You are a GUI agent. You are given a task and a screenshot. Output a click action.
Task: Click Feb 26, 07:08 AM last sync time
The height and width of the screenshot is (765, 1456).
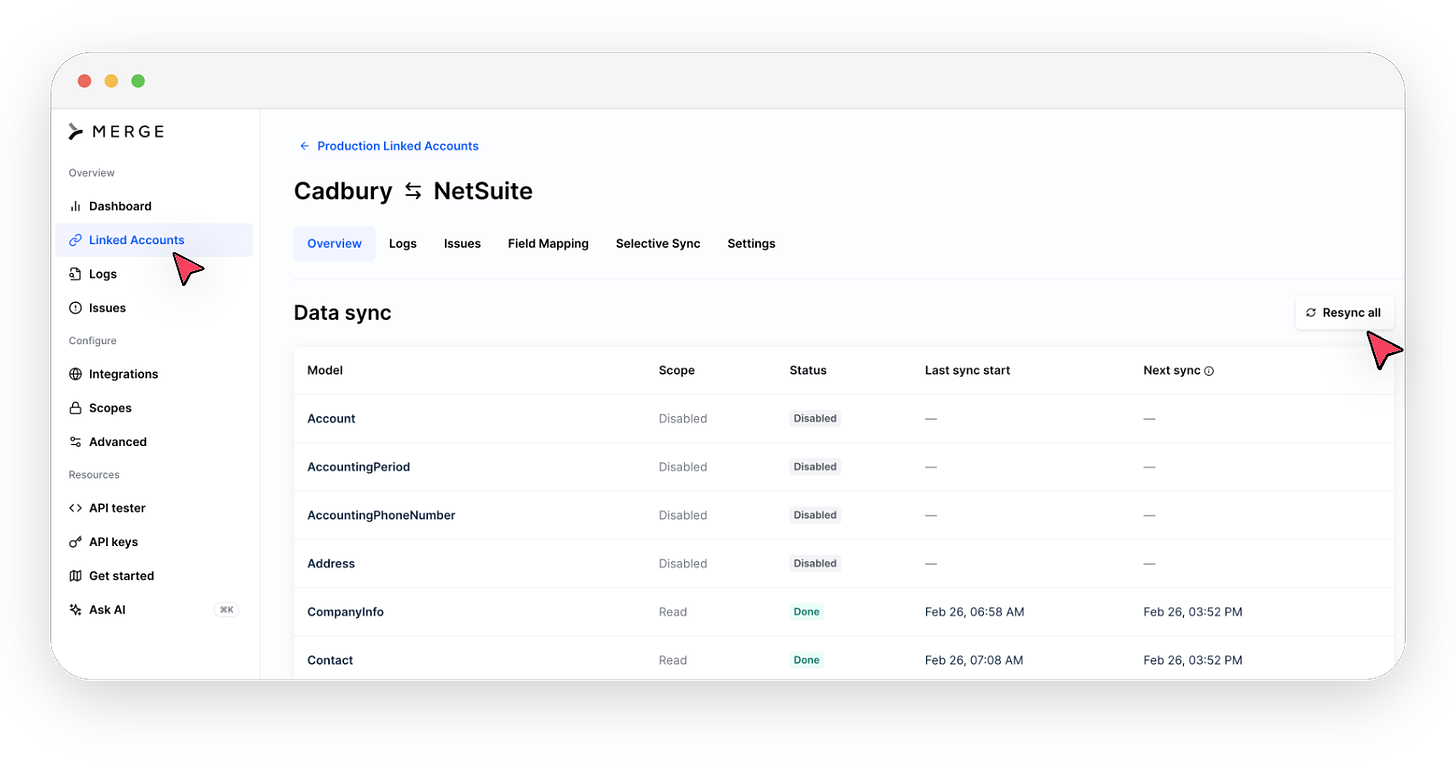click(x=974, y=660)
